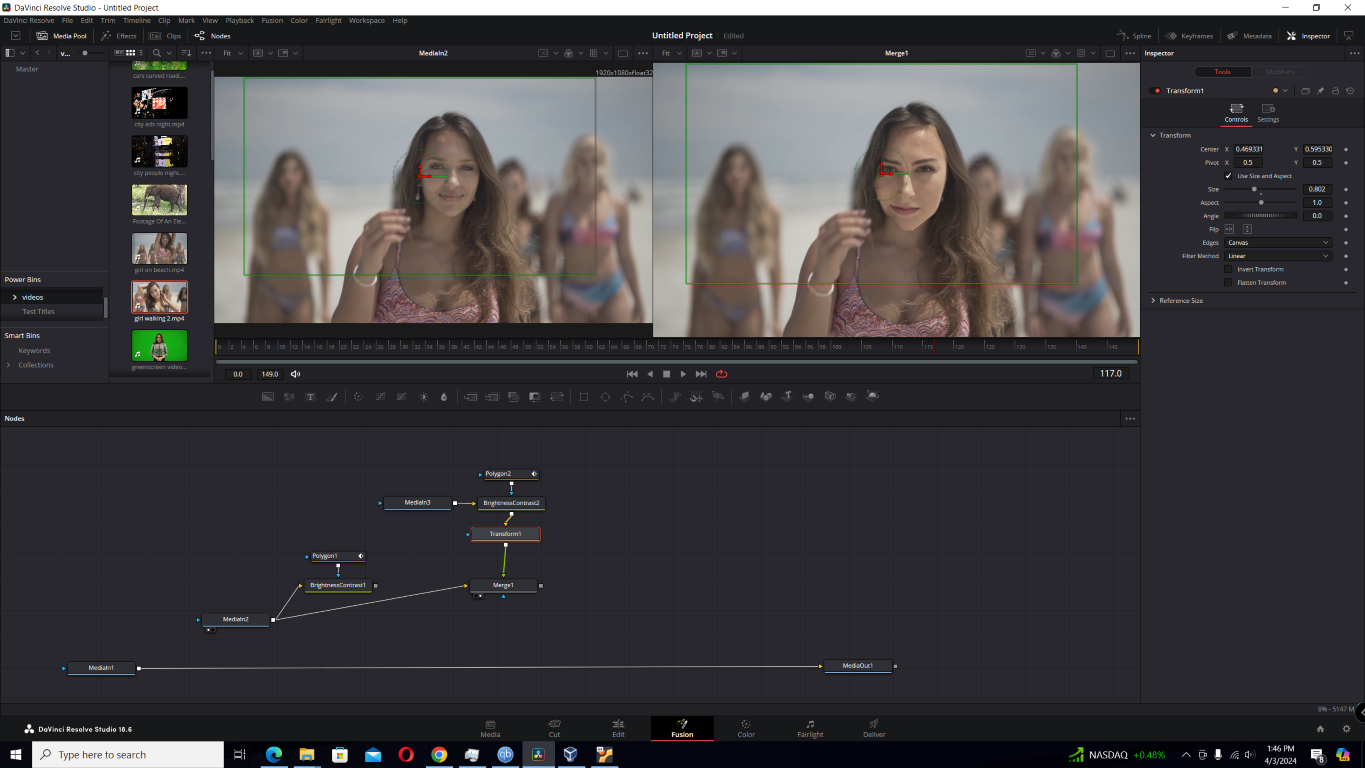
Task: Open the Keyframes panel
Action: tap(1189, 36)
